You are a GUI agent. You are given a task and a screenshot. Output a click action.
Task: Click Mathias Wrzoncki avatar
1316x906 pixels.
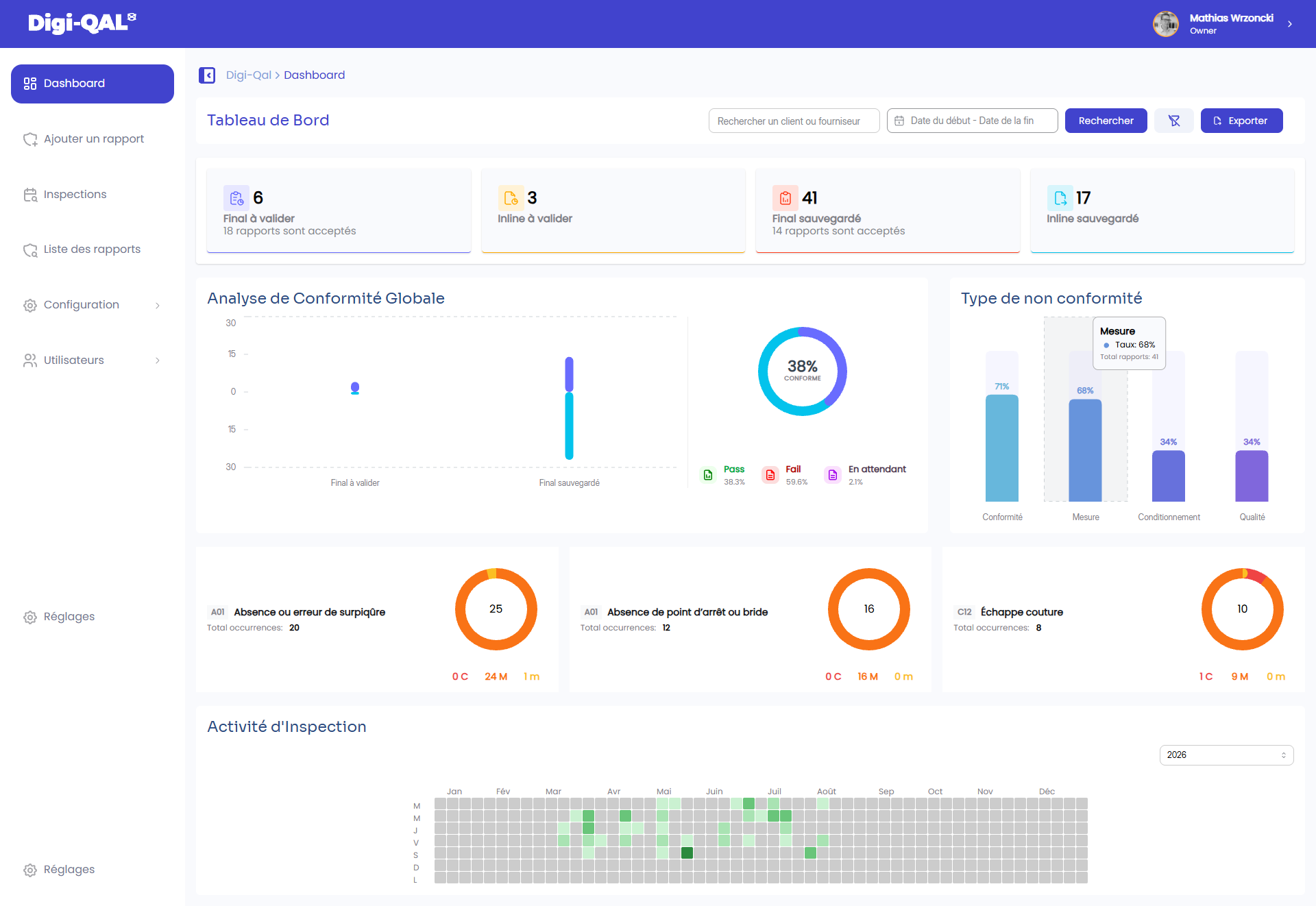[x=1166, y=24]
